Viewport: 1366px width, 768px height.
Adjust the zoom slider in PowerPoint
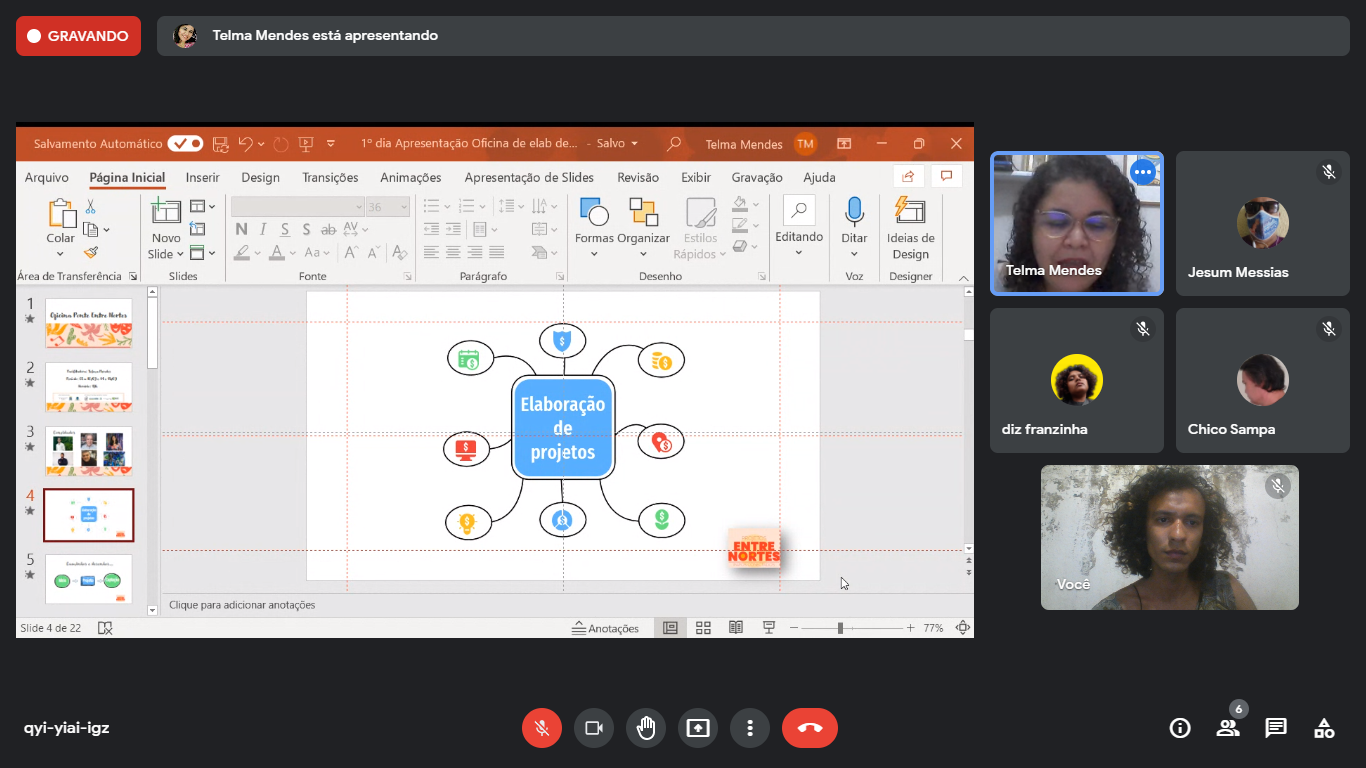pos(840,628)
